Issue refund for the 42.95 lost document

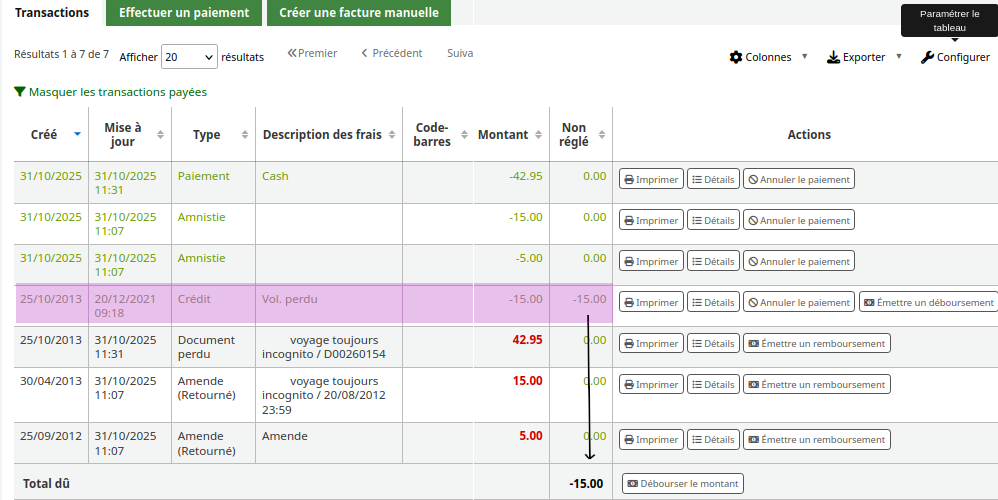coord(816,344)
